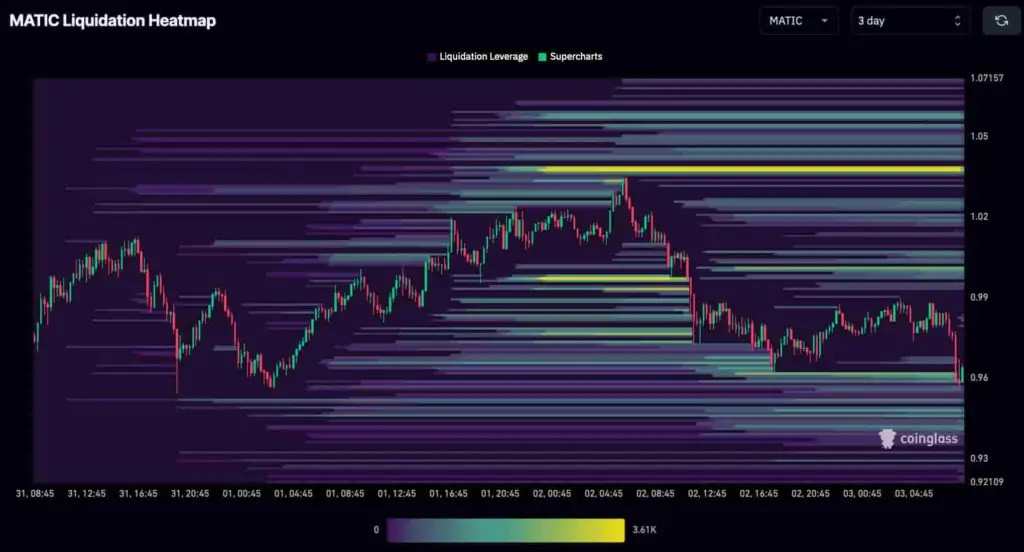
Task: Click the 03, 04:45 time label
Action: [x=914, y=494]
